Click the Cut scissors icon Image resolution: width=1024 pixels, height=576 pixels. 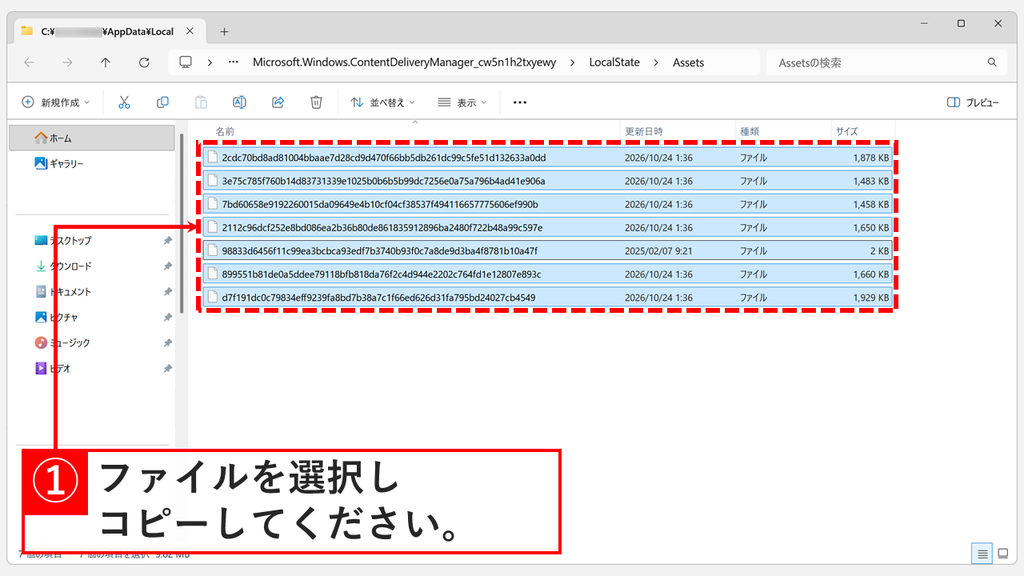click(x=124, y=102)
